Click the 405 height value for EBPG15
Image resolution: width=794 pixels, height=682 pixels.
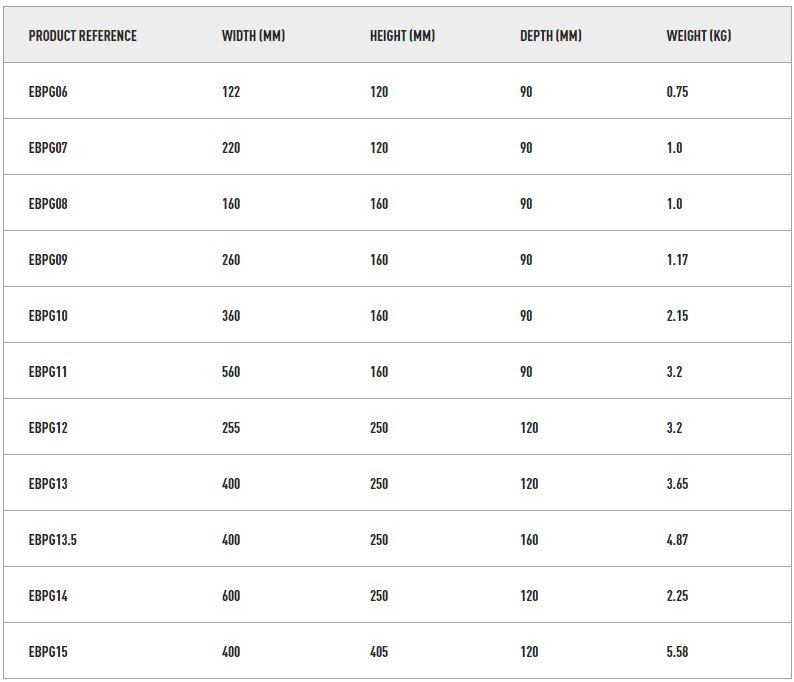[379, 652]
